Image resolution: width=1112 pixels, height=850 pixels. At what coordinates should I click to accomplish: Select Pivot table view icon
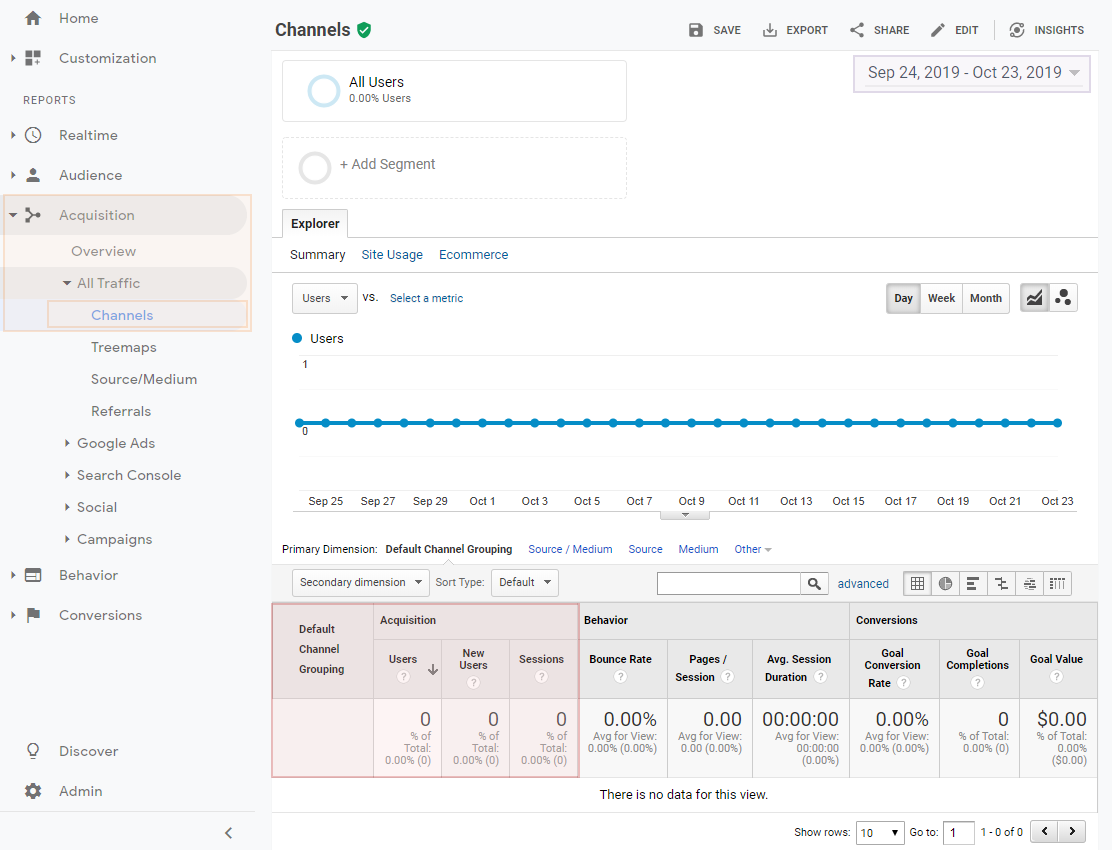click(x=1057, y=583)
